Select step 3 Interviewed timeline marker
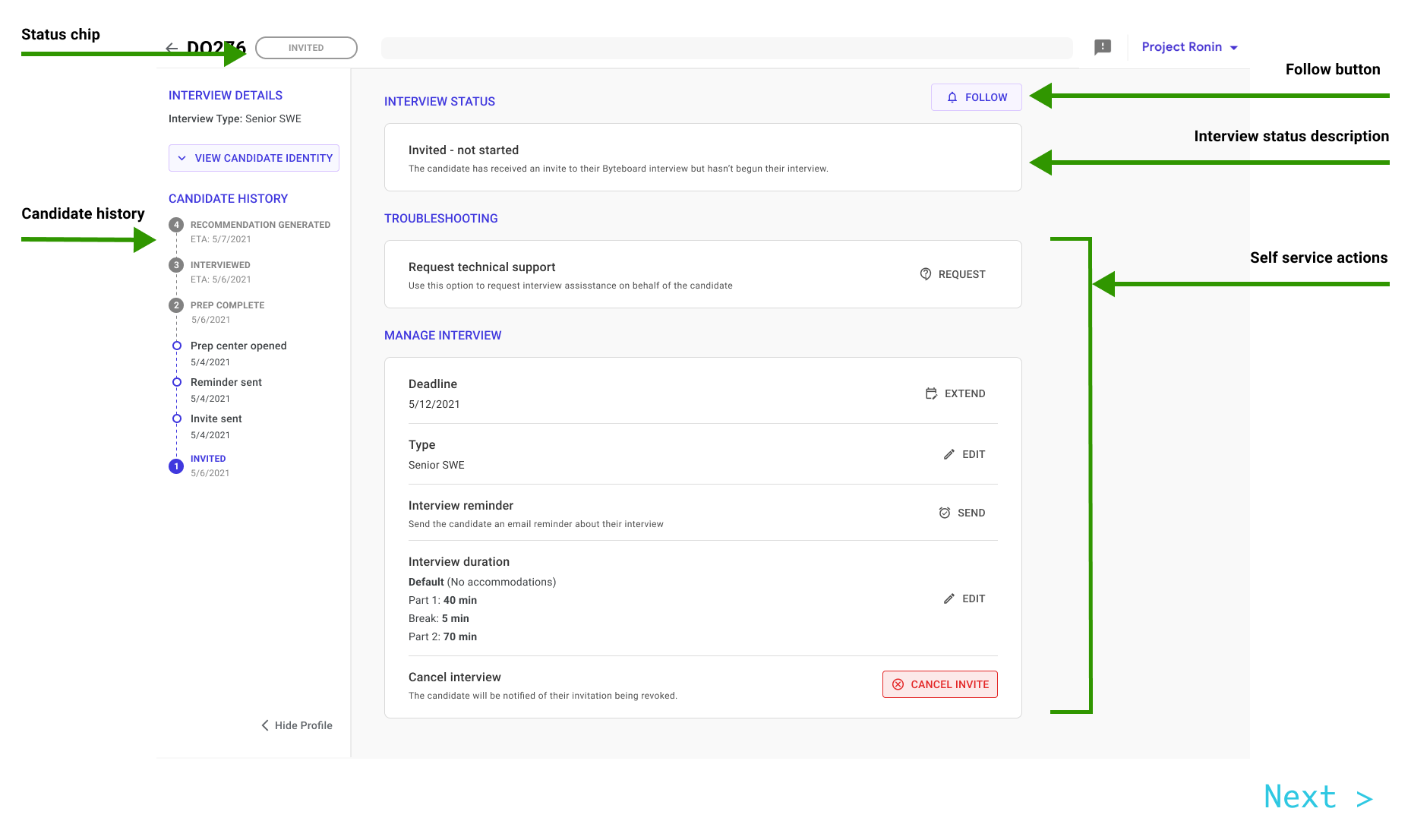1411x840 pixels. click(x=176, y=265)
